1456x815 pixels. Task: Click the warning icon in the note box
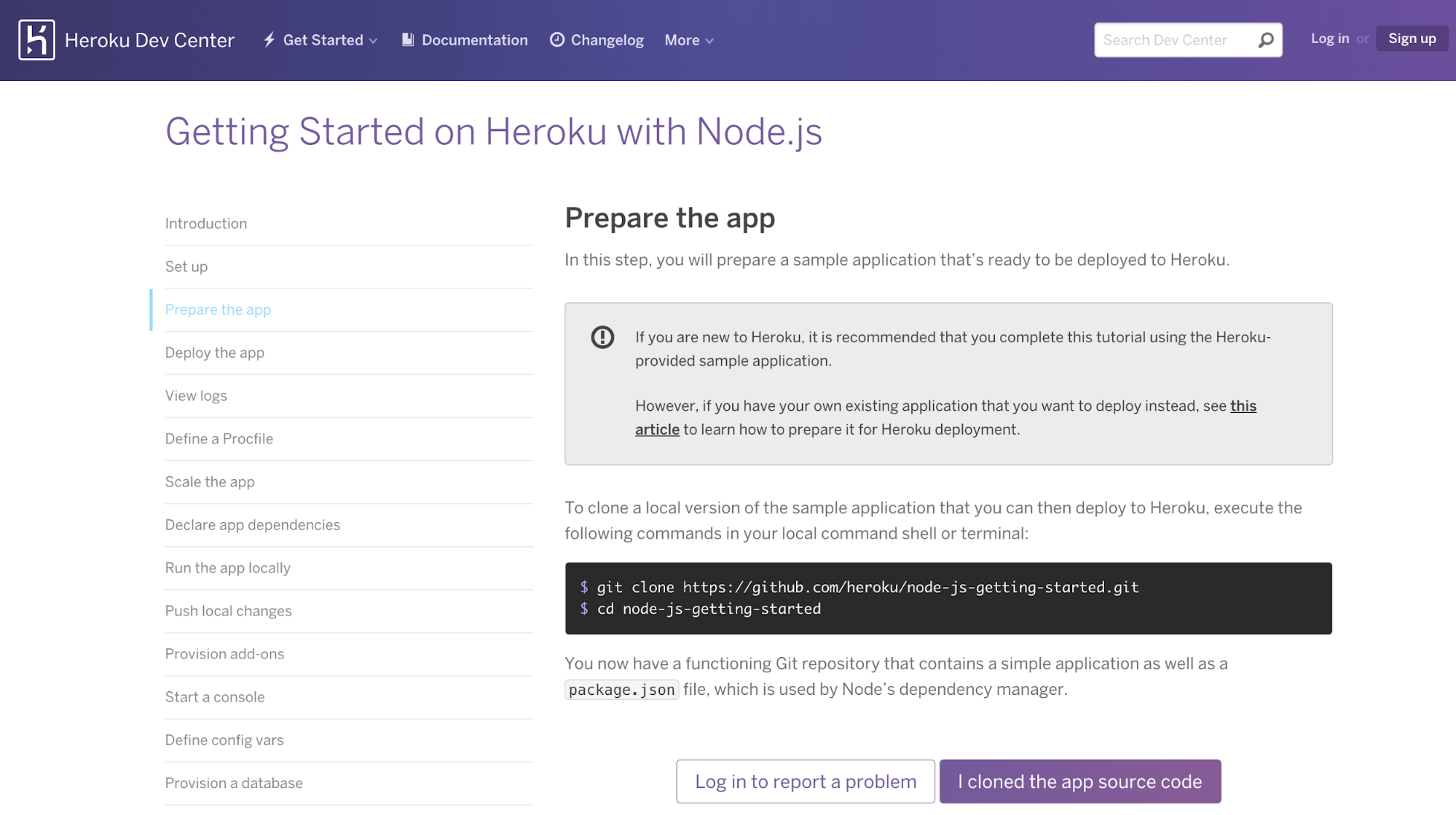(602, 337)
